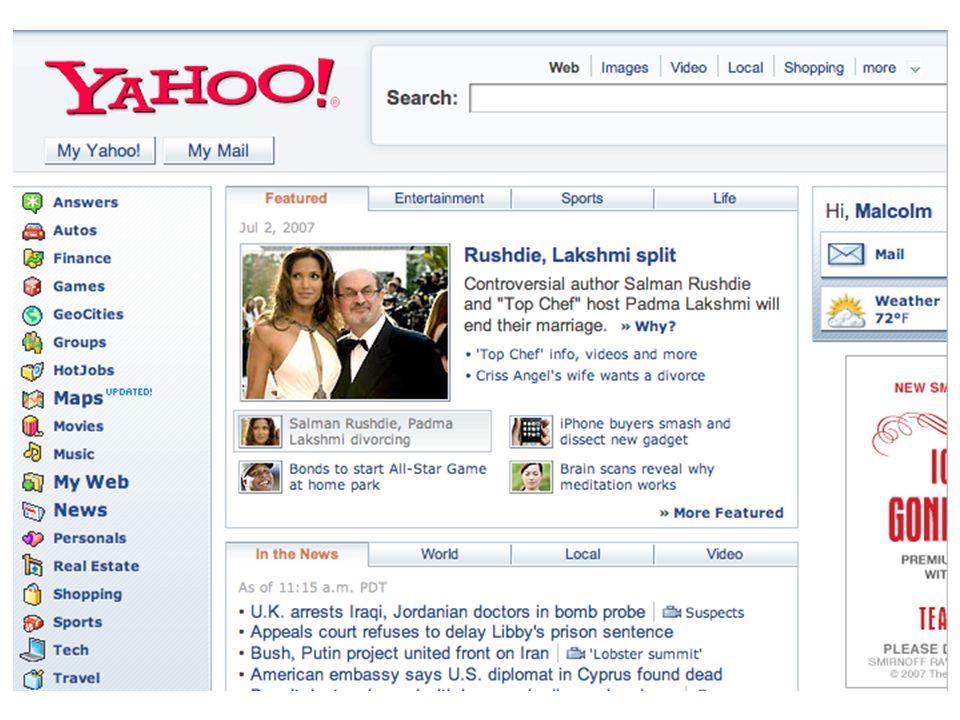
Task: Click the Weather sun and cloud icon
Action: 846,310
